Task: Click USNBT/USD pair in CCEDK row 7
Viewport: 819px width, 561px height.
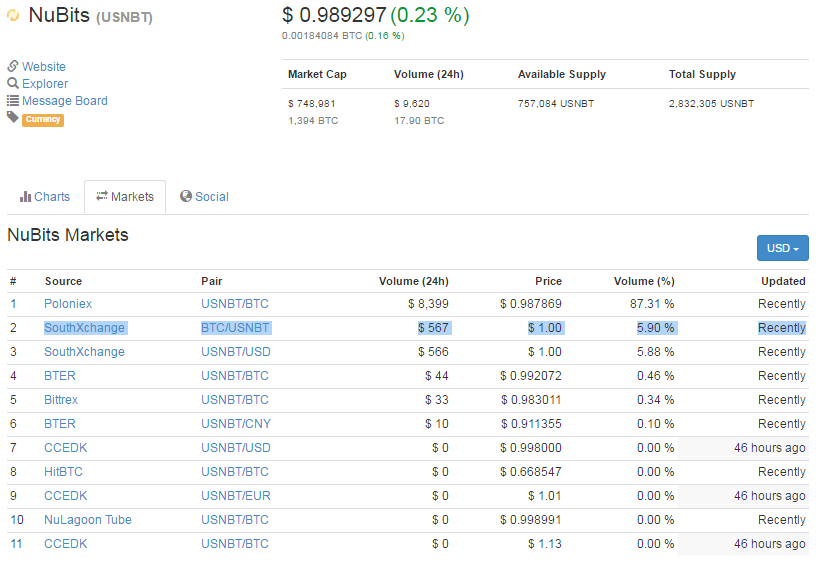Action: click(x=236, y=448)
